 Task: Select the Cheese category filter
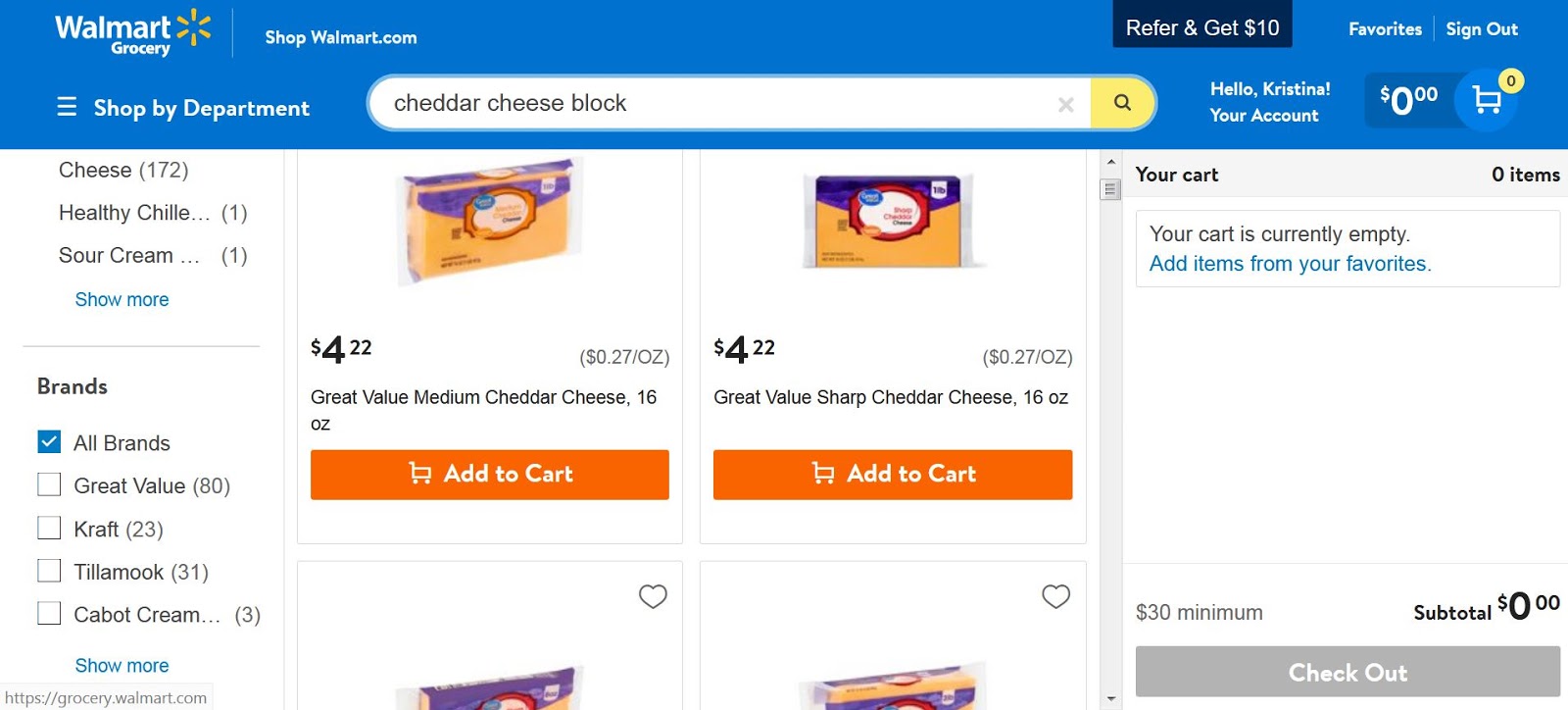122,170
